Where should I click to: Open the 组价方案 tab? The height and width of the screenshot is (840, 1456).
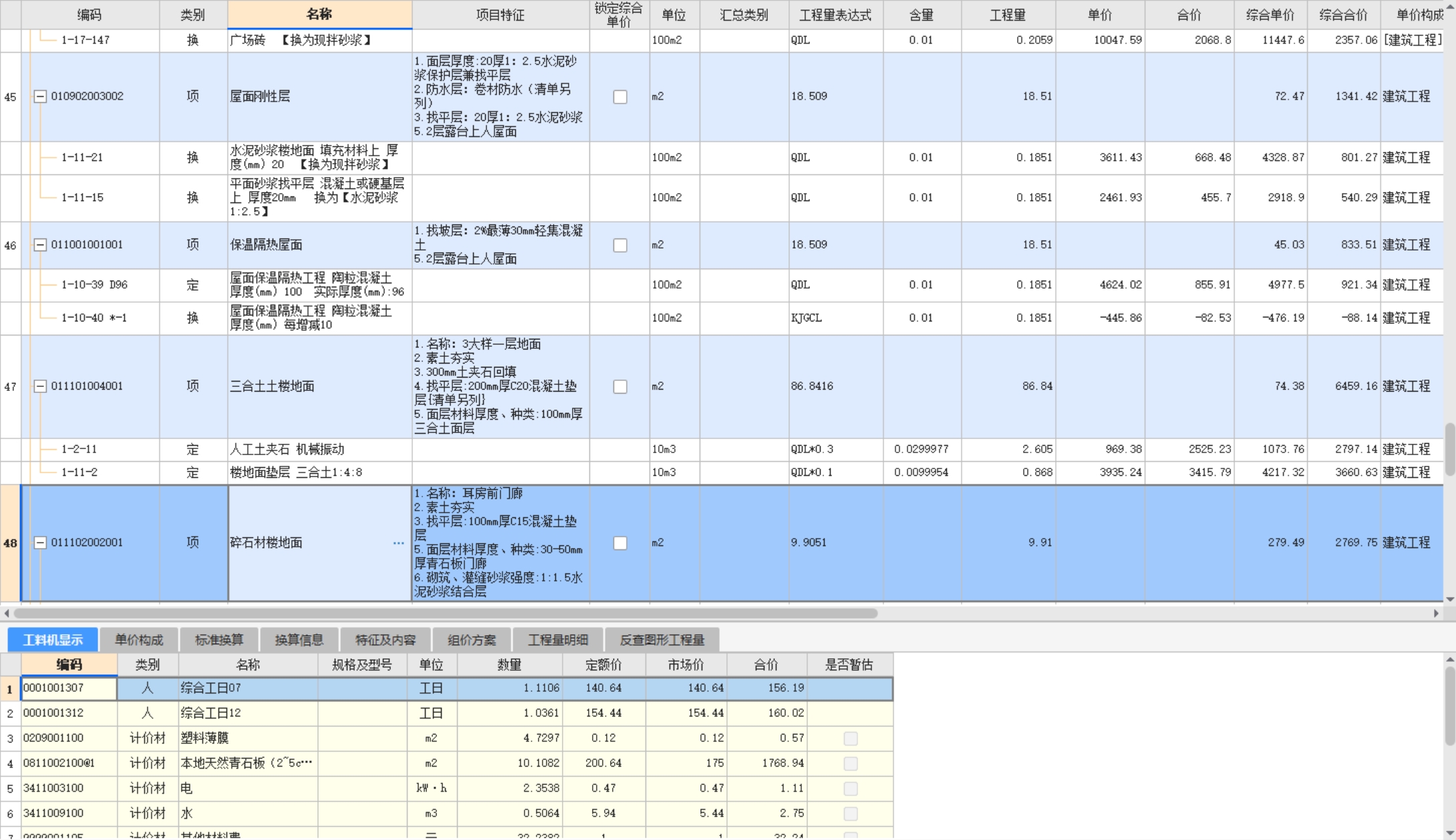coord(472,640)
